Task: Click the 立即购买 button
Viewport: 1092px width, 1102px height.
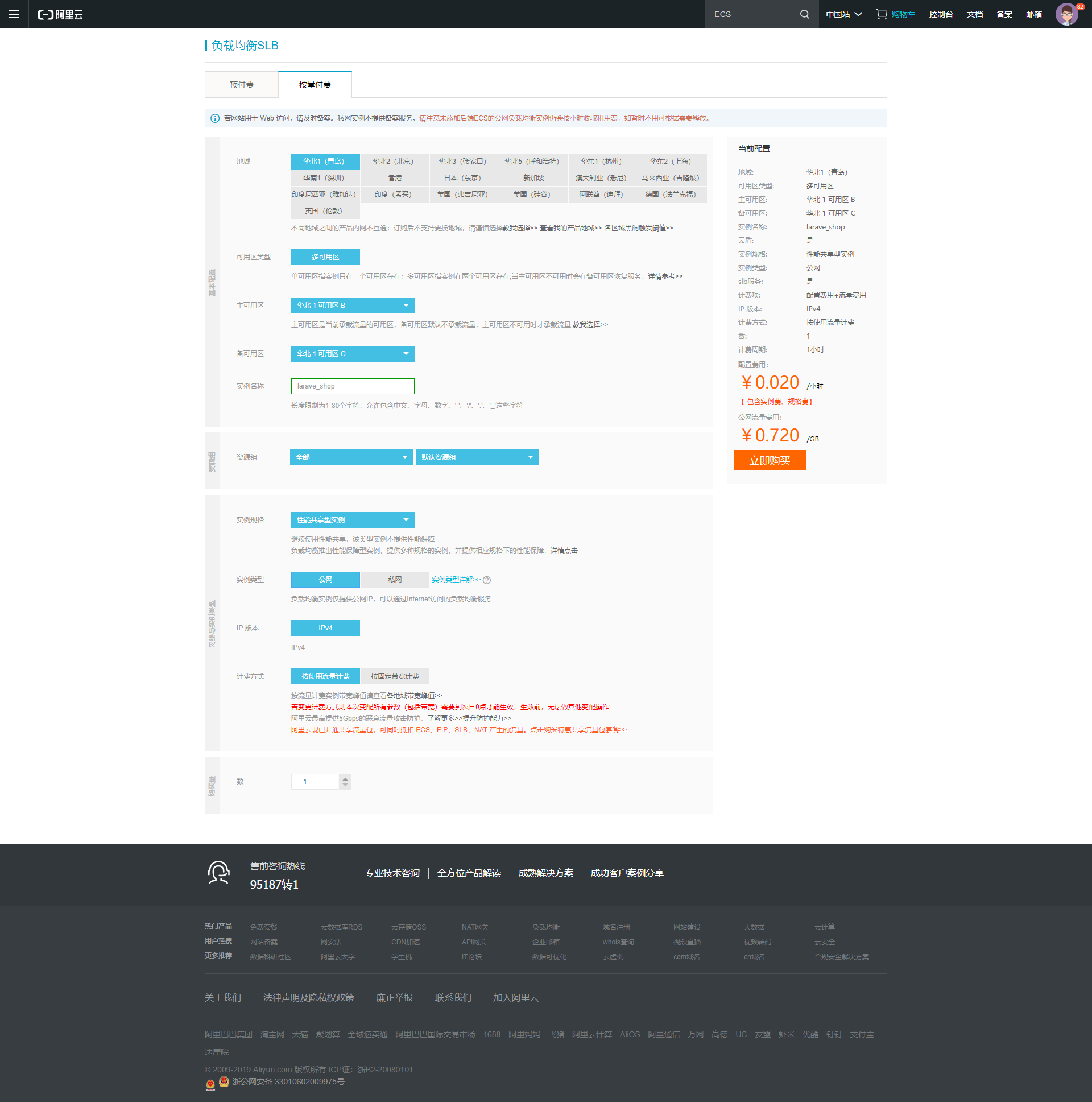Action: 769,461
